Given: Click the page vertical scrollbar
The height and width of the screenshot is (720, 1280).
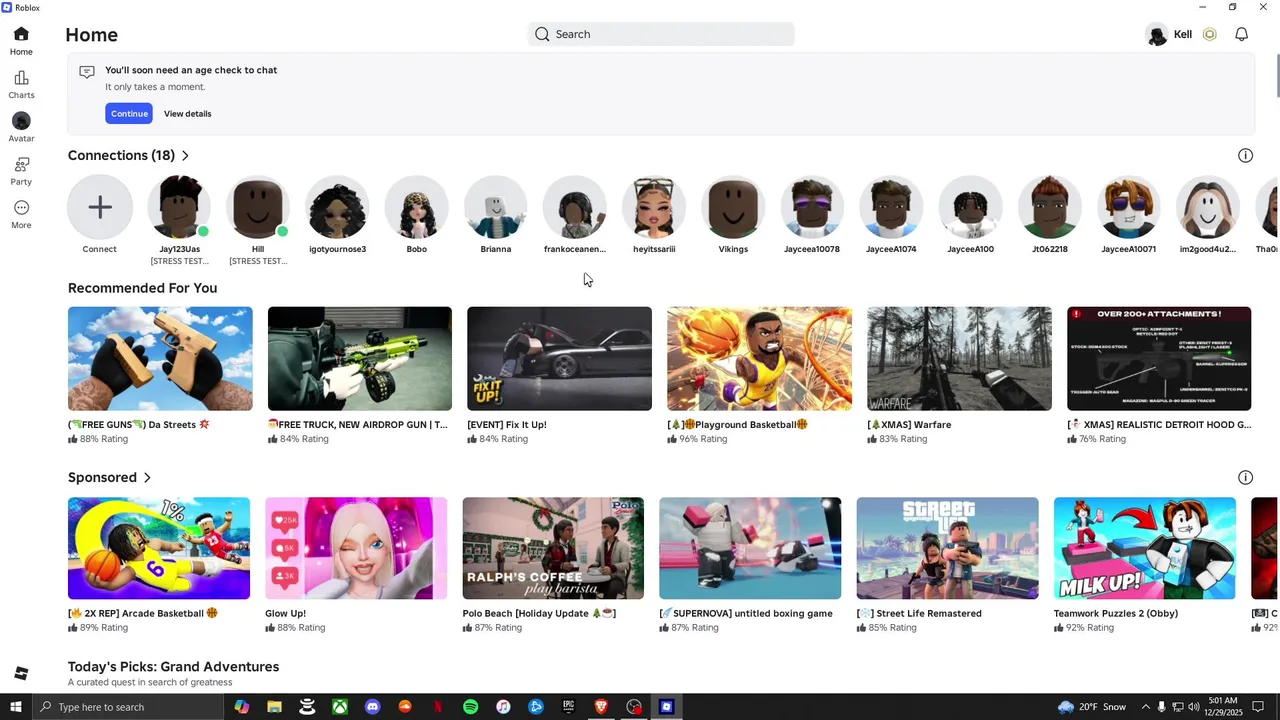Looking at the screenshot, I should pos(1276,76).
